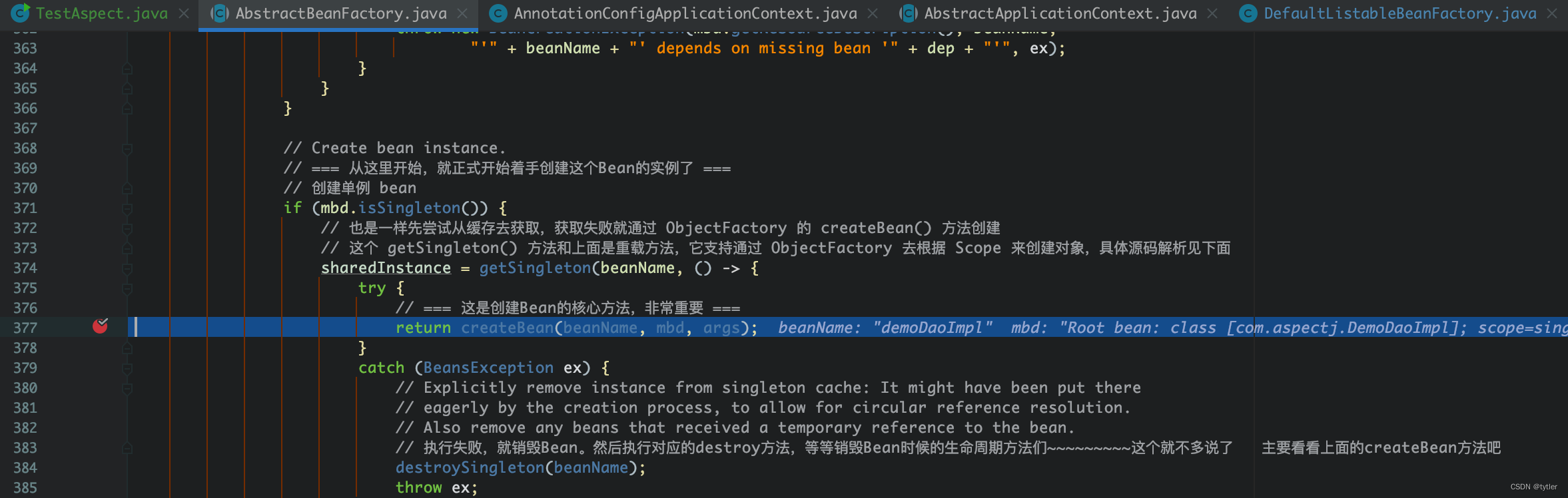Open the AnnotationConfigApplicationContext.java tab
The image size is (1568, 498).
pyautogui.click(x=685, y=13)
